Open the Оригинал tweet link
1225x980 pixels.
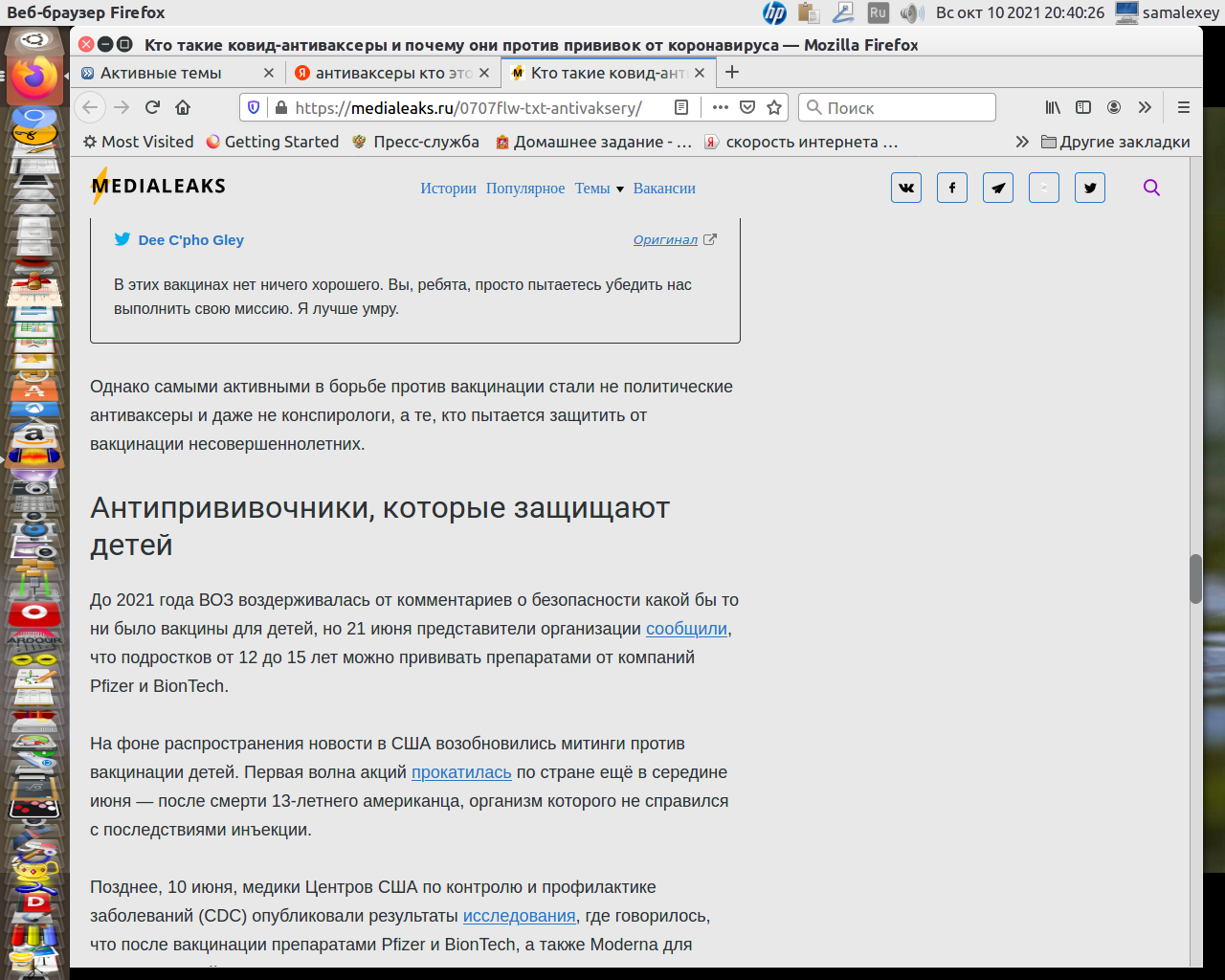point(665,240)
